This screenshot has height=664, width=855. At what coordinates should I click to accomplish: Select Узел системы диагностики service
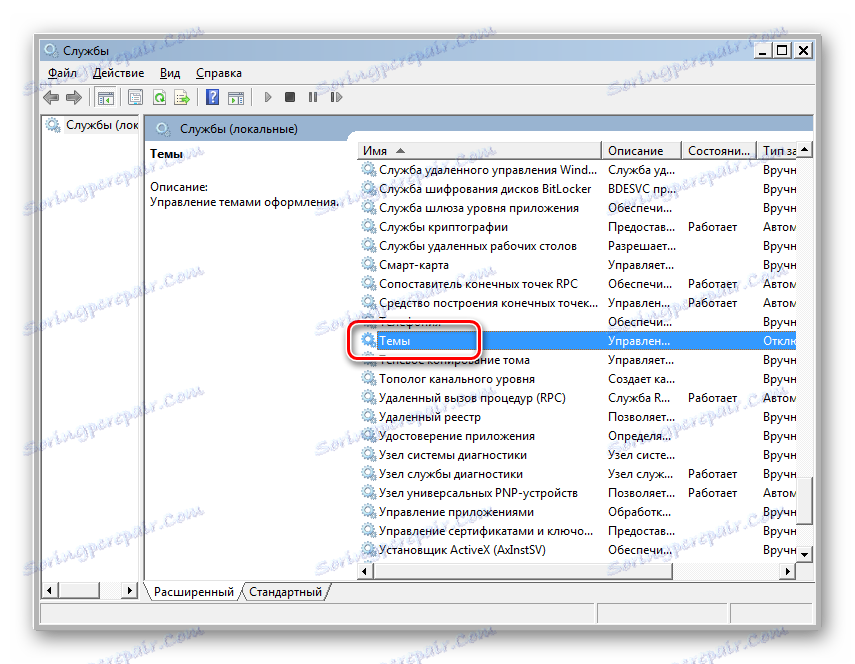pos(577,455)
